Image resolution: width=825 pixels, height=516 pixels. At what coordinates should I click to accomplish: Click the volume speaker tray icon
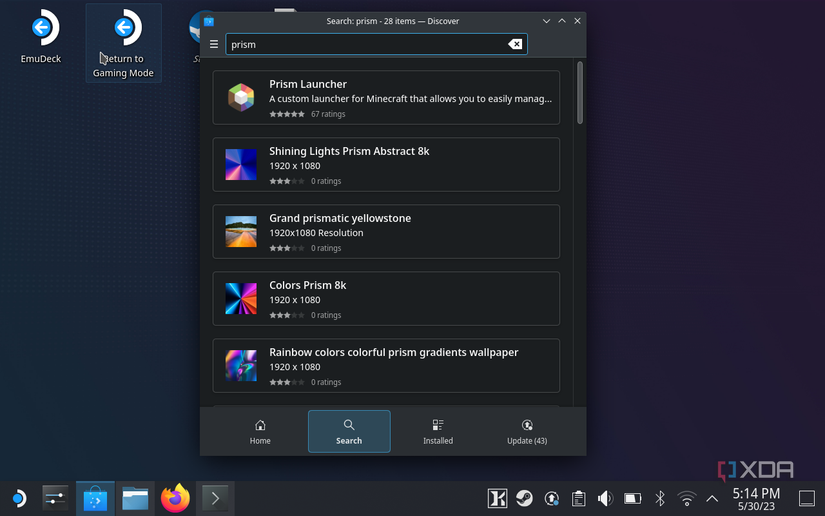click(605, 498)
